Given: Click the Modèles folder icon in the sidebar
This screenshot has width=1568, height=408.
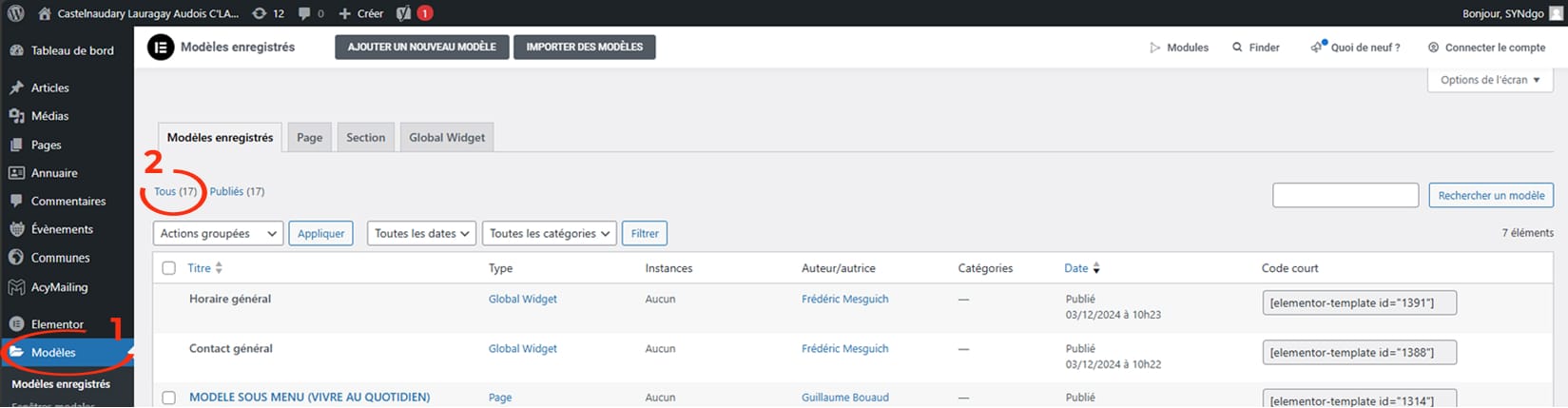Looking at the screenshot, I should click(16, 352).
